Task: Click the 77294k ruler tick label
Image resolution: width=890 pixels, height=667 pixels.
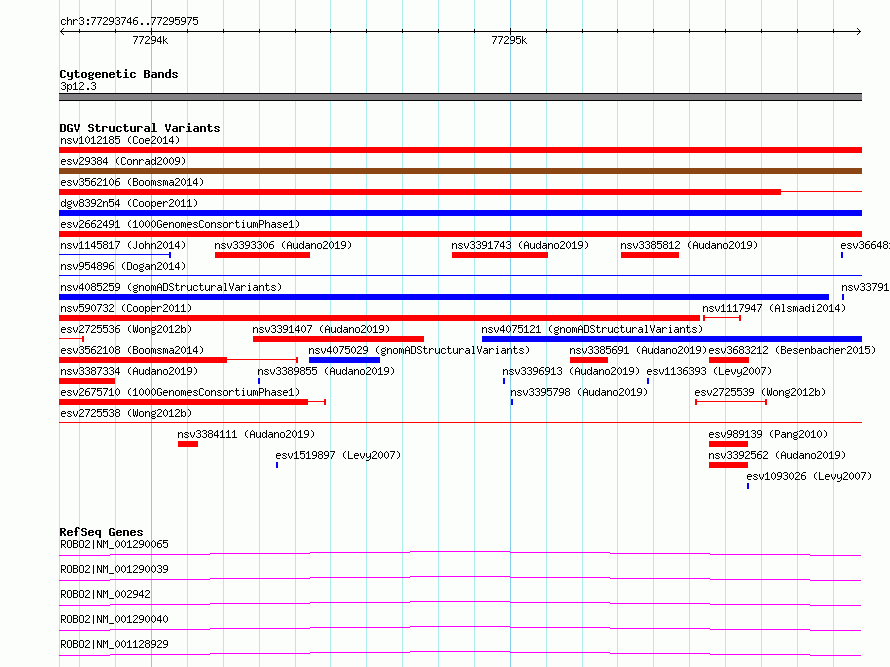Action: point(150,40)
